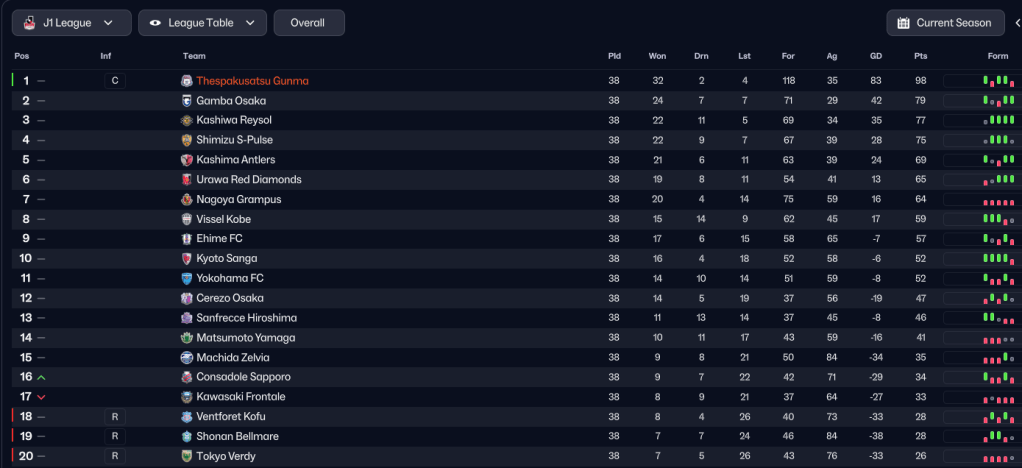Sort table by Pts column header
The height and width of the screenshot is (468, 1022).
coord(920,56)
